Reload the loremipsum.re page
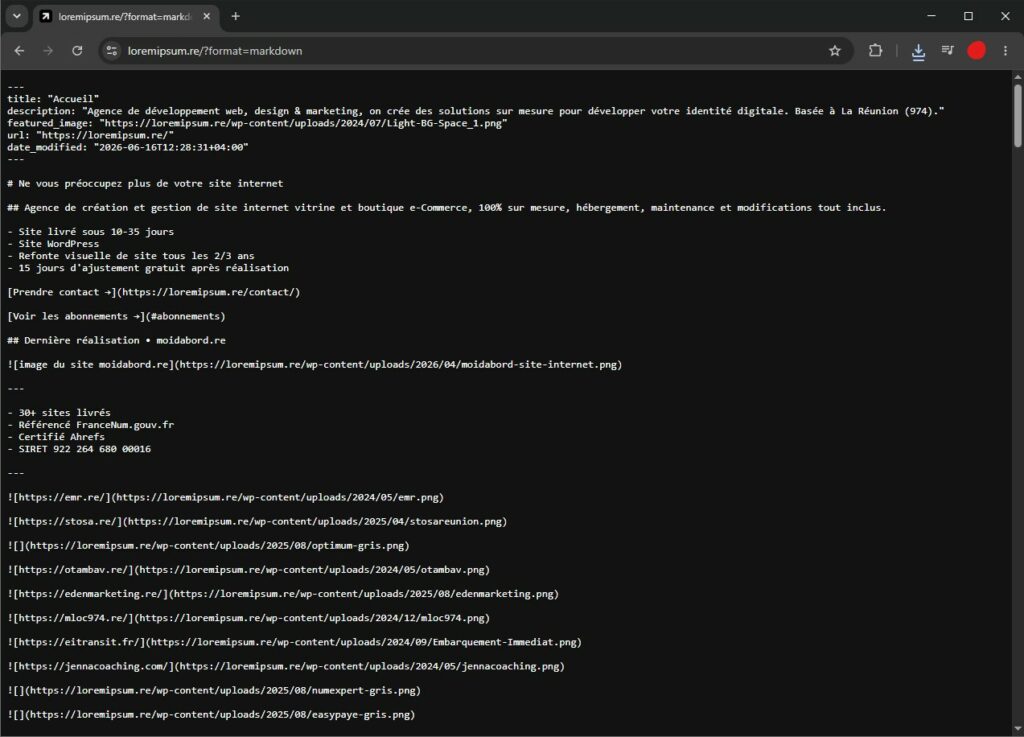 [77, 51]
